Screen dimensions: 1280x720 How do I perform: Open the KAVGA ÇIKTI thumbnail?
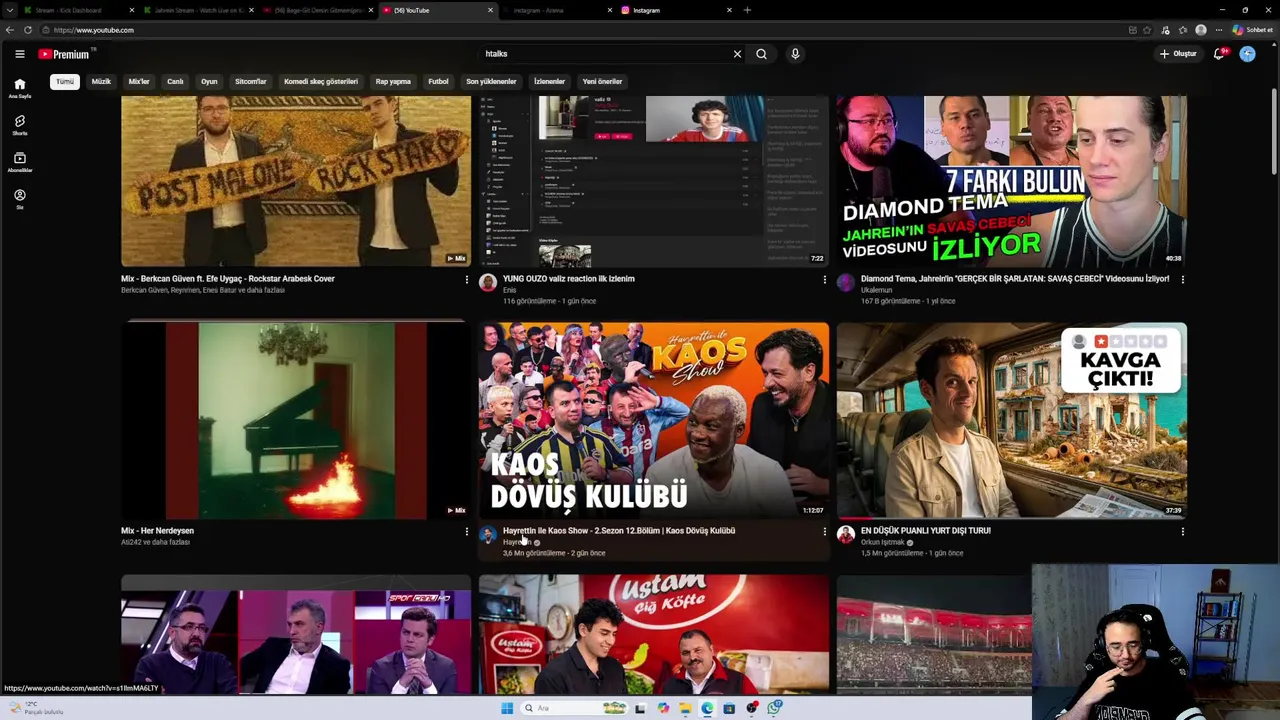(1012, 420)
